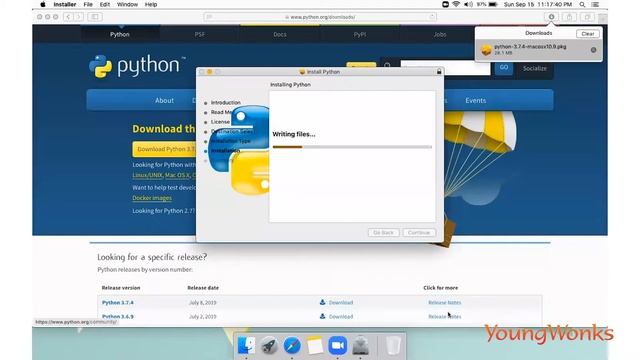Click the Go Back button in installer
This screenshot has width=640, height=360.
click(383, 233)
